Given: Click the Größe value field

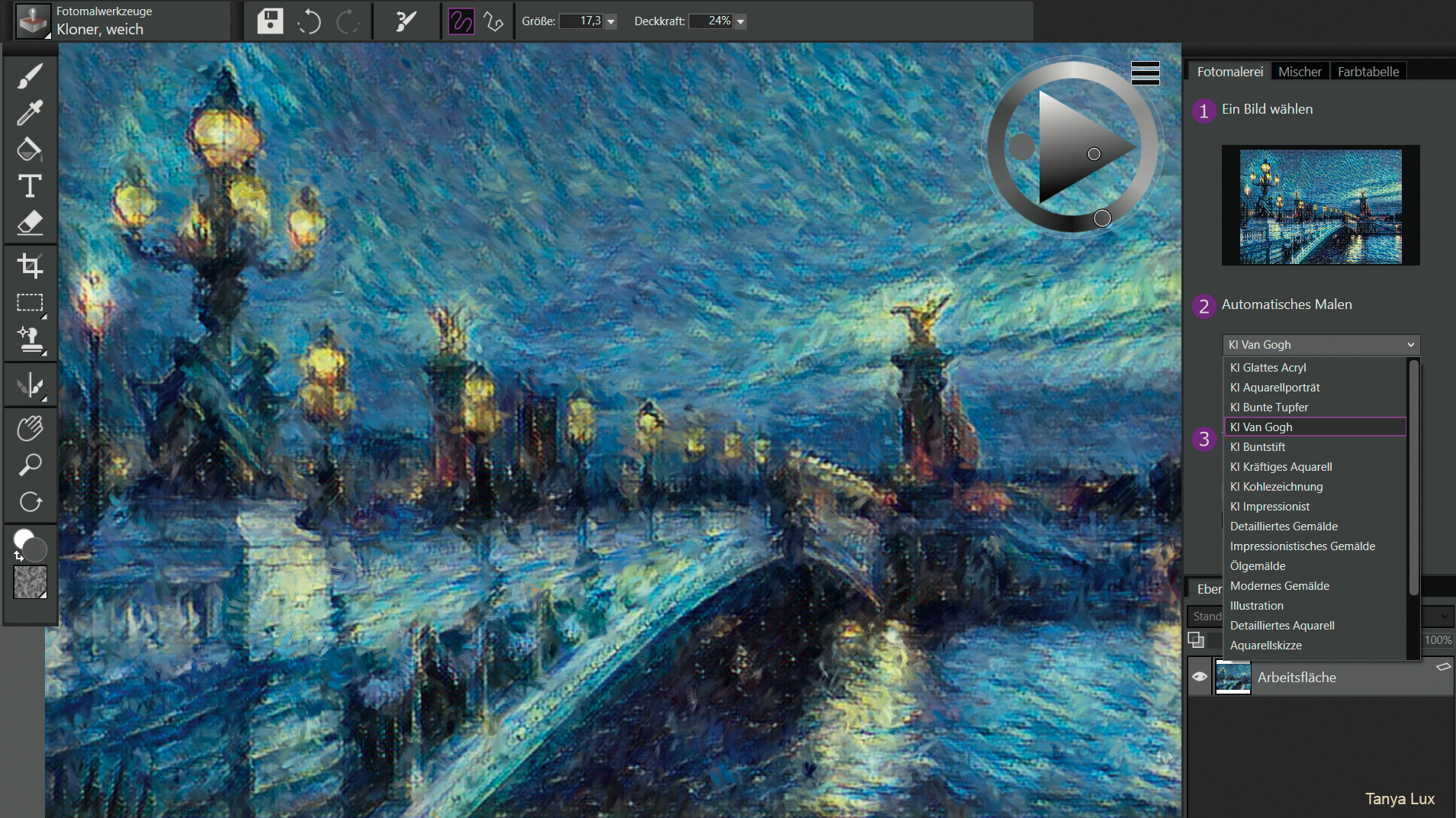Looking at the screenshot, I should pyautogui.click(x=582, y=21).
